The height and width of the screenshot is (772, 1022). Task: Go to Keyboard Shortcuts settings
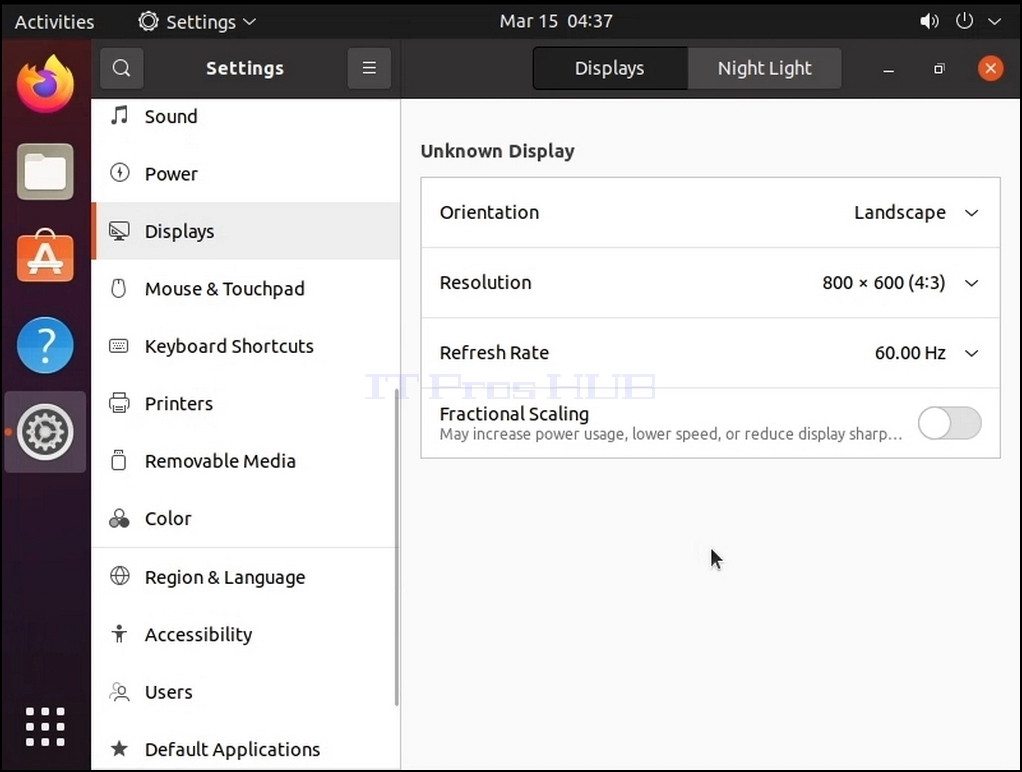point(246,346)
